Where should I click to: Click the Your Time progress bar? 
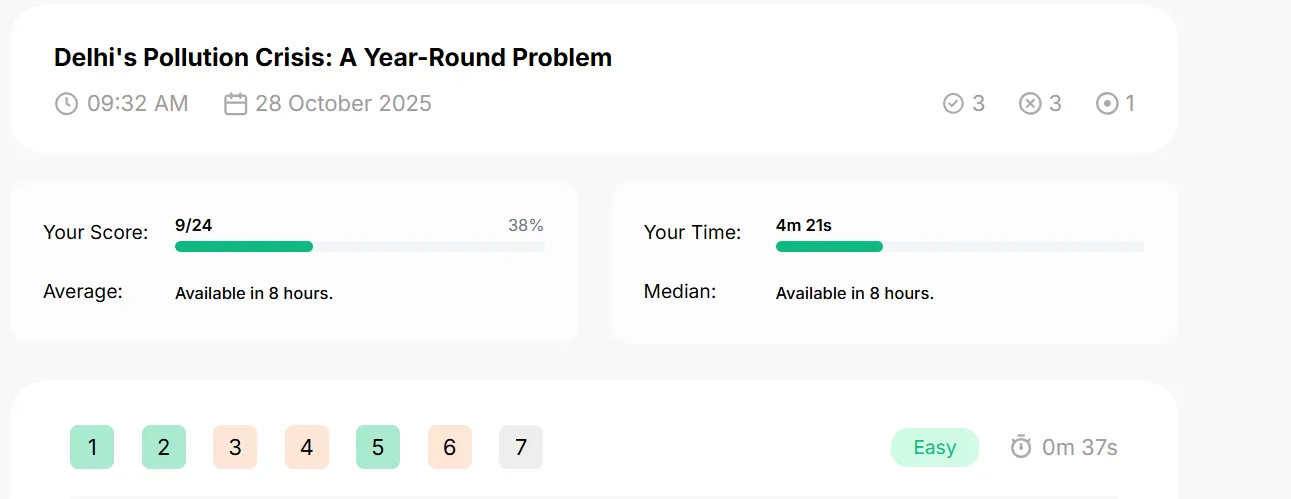(x=960, y=246)
